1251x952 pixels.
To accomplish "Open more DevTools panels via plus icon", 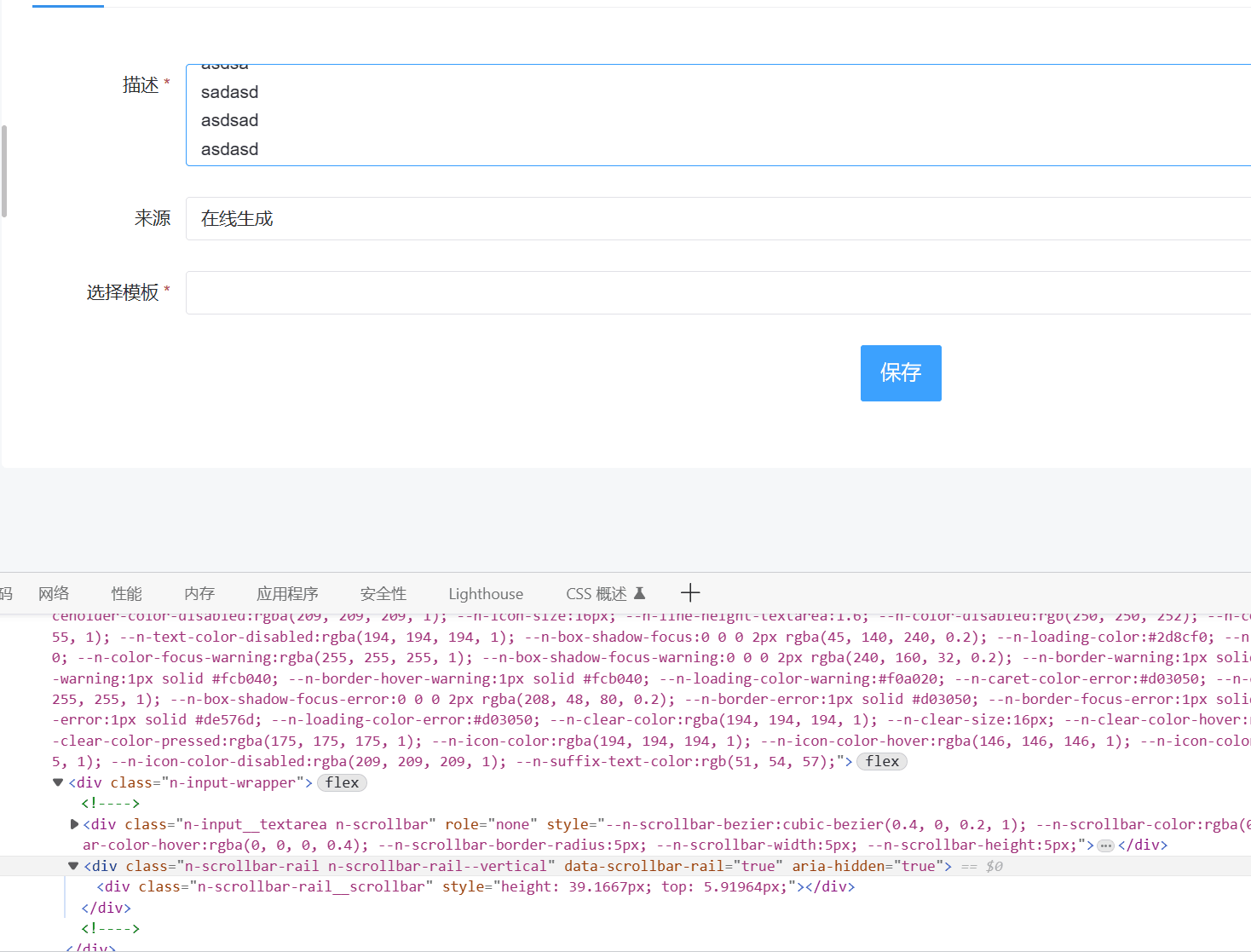I will point(689,592).
